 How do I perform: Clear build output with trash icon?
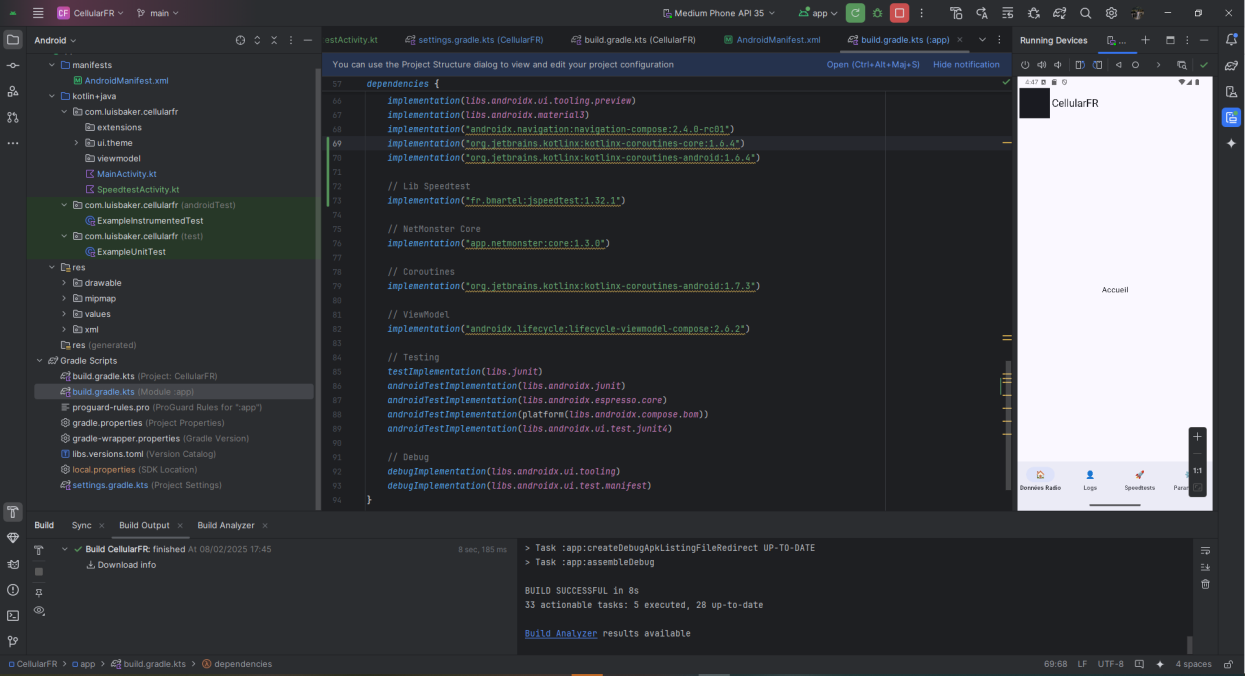click(1205, 584)
